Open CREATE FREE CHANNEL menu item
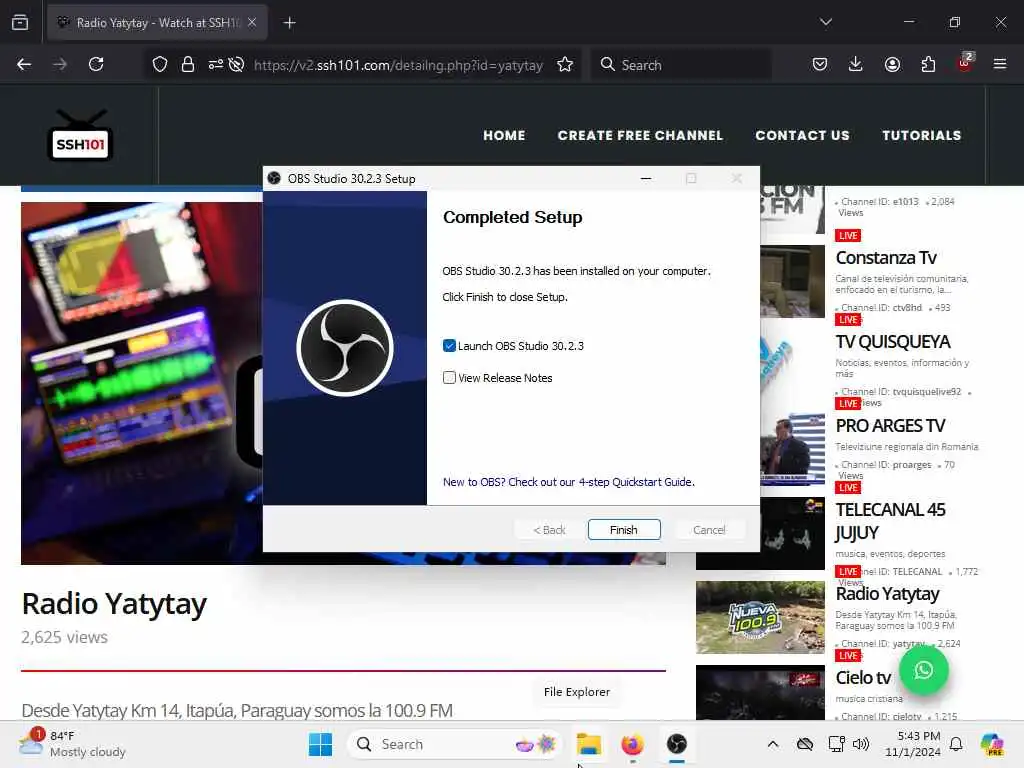Screen dimensions: 1024x768 (x=640, y=135)
